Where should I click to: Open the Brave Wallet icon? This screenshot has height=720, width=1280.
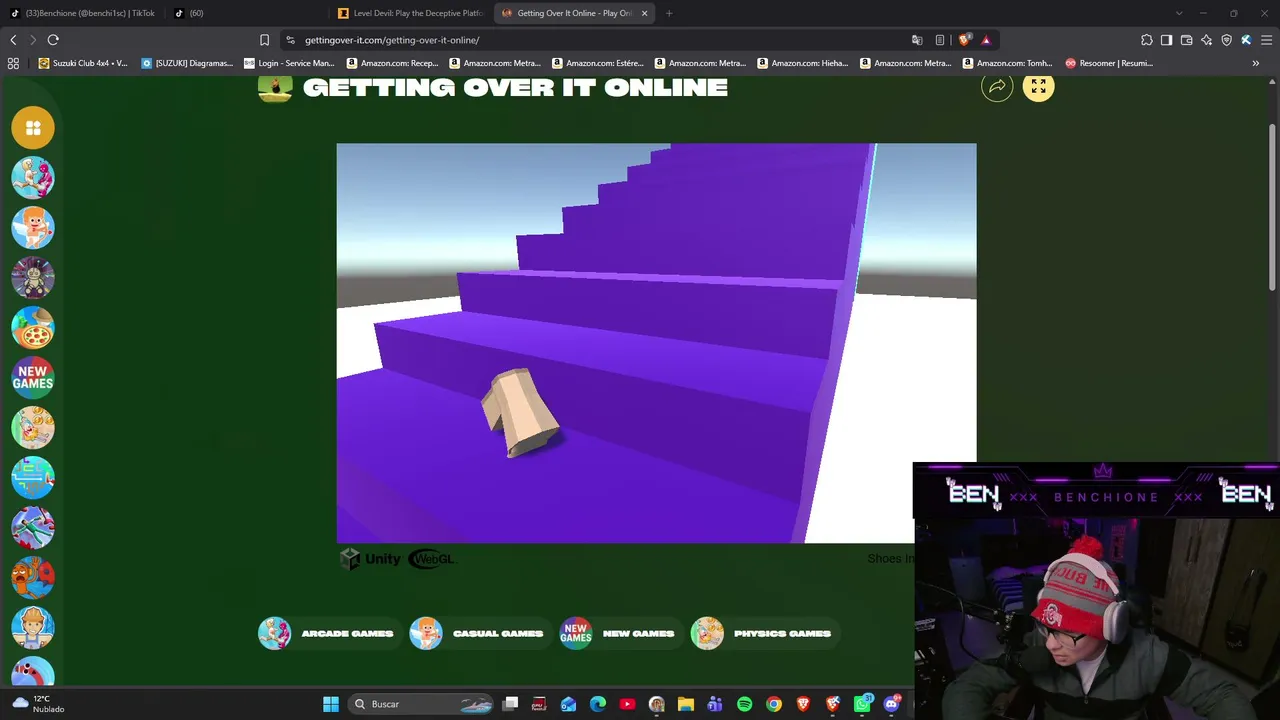coord(1186,40)
